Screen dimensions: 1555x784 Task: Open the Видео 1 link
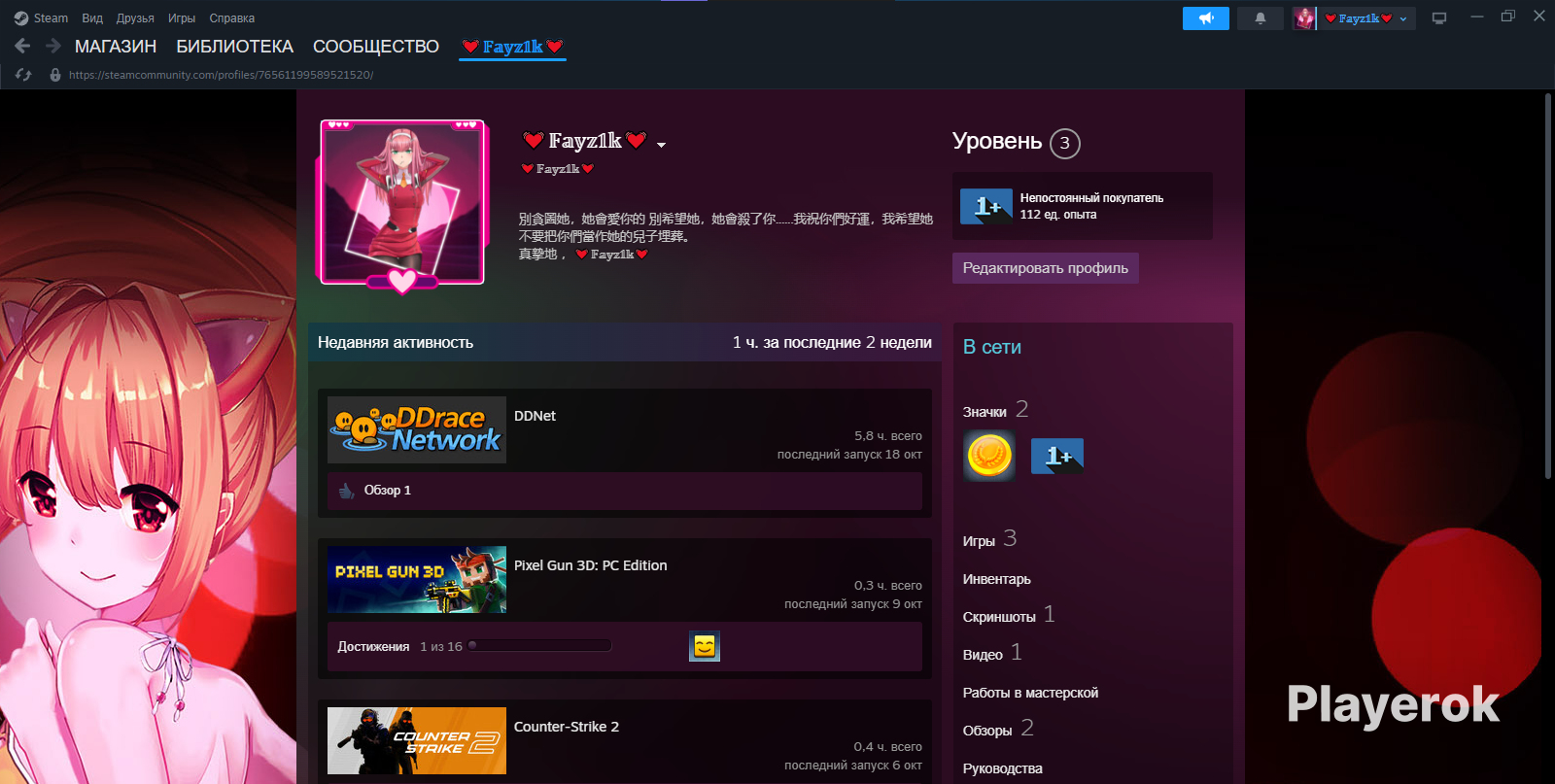pos(992,654)
